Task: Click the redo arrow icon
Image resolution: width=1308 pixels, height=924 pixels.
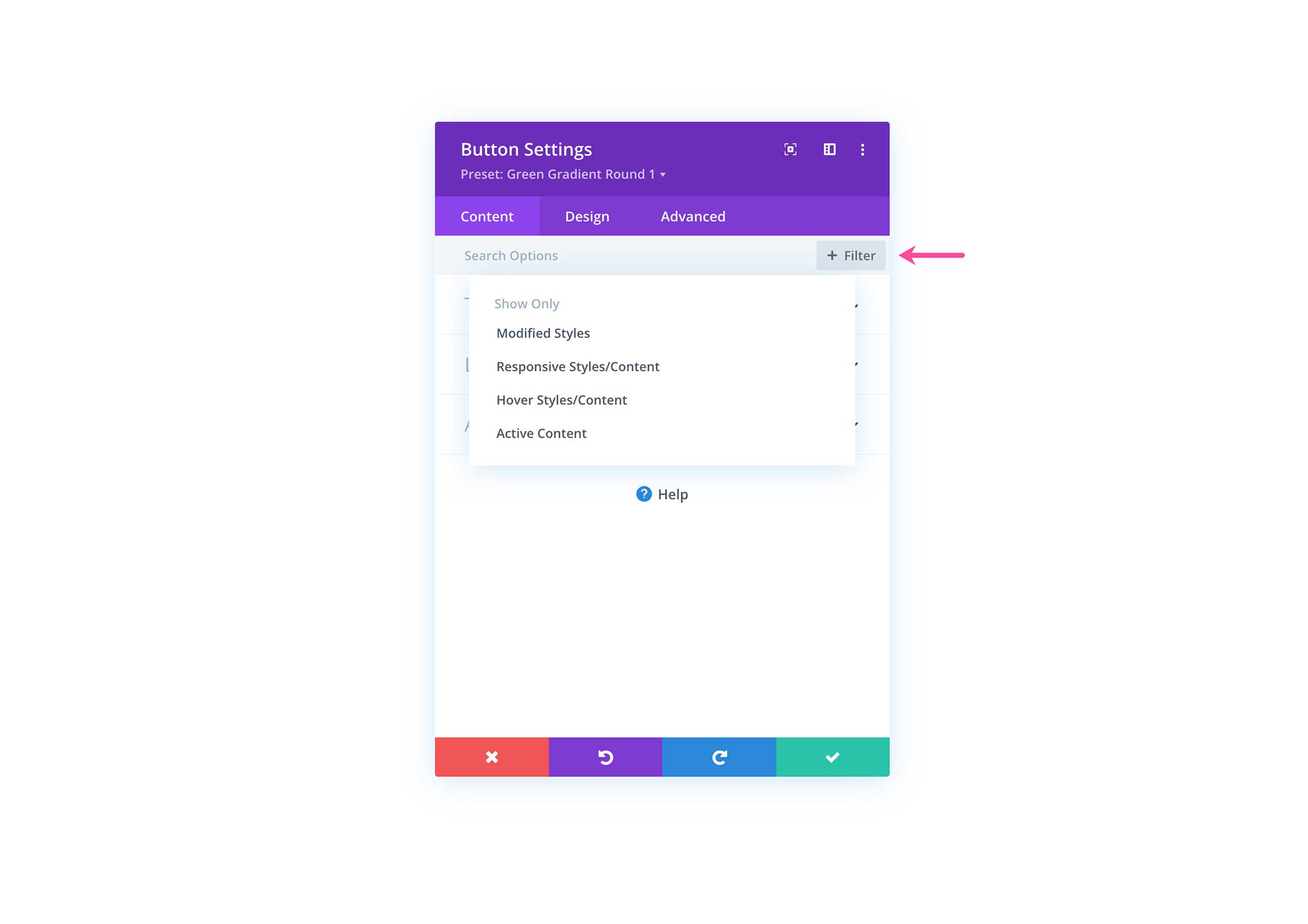Action: point(719,756)
